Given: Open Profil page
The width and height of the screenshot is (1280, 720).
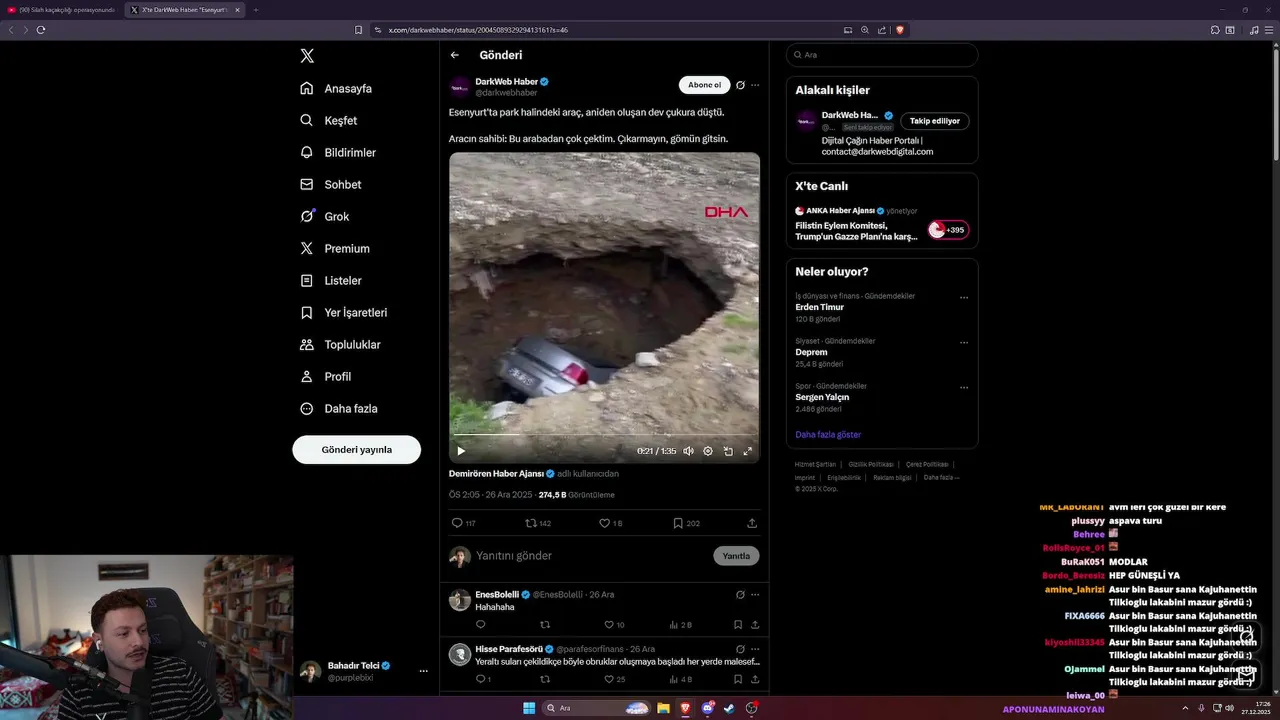Looking at the screenshot, I should 325,376.
